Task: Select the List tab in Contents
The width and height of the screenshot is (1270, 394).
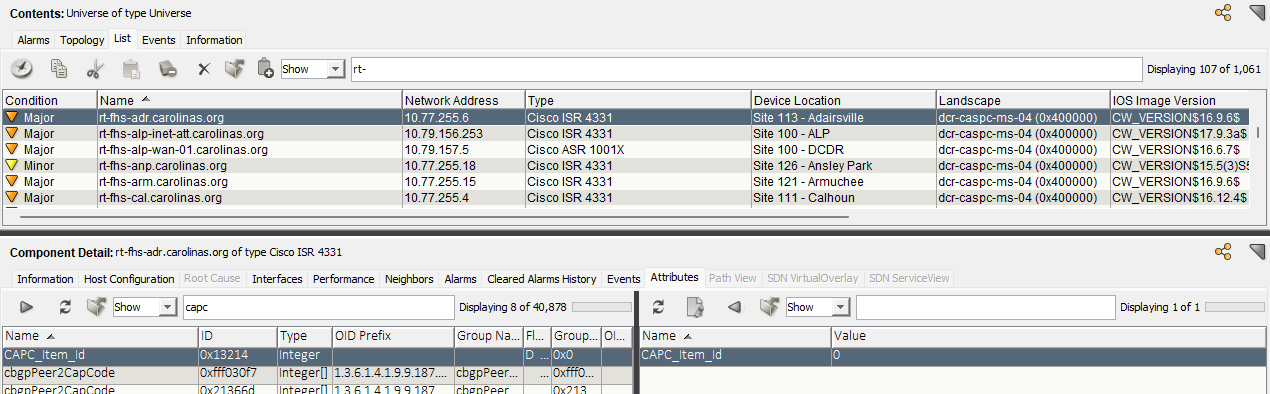Action: point(122,39)
